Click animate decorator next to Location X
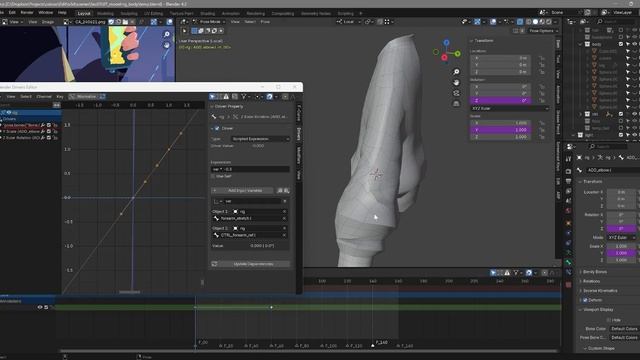The height and width of the screenshot is (360, 640). pos(542,58)
